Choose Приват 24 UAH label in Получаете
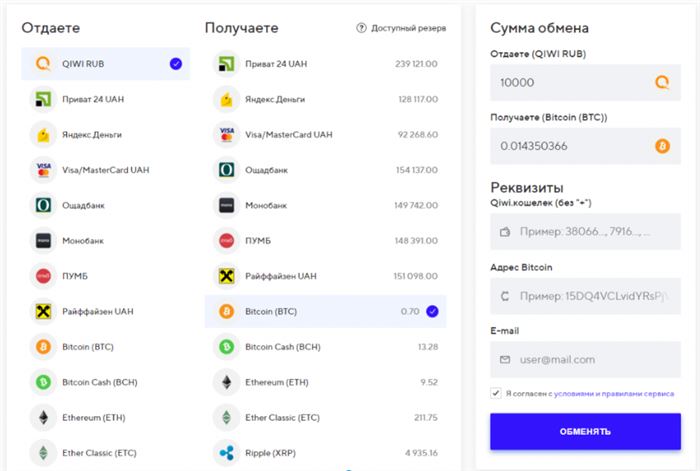 [x=276, y=64]
